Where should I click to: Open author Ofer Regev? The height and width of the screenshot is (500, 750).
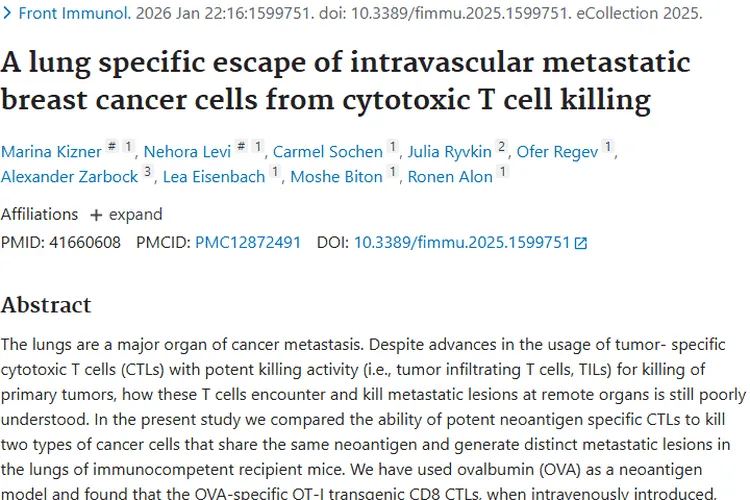[x=556, y=152]
